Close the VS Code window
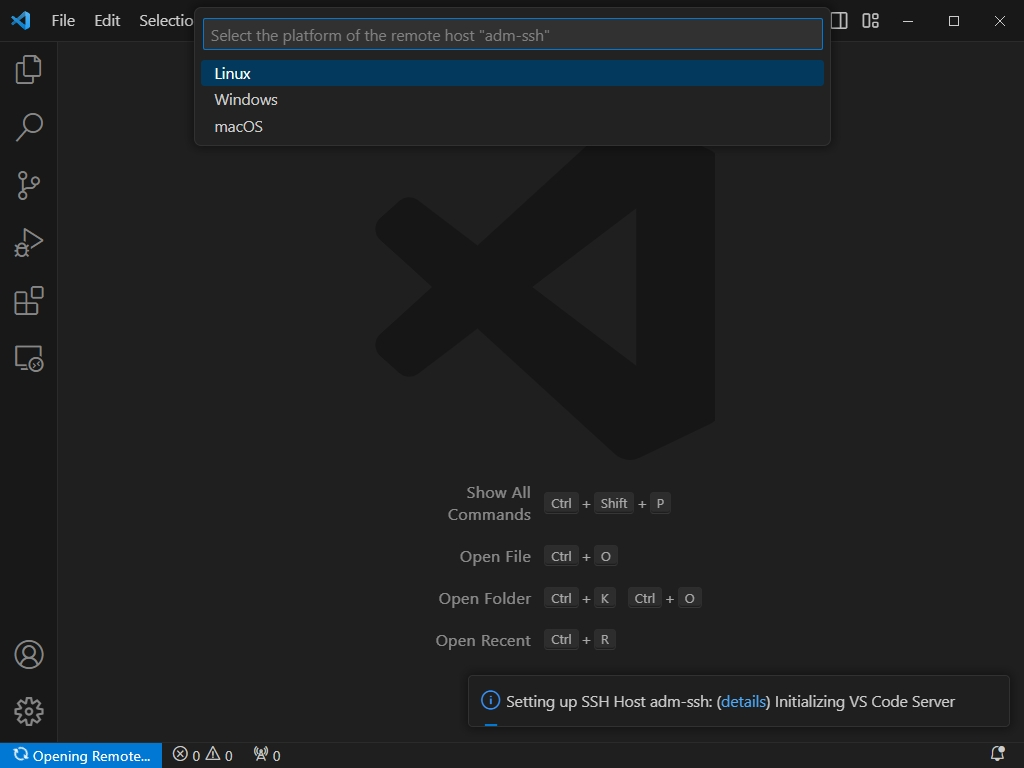 coord(1000,21)
